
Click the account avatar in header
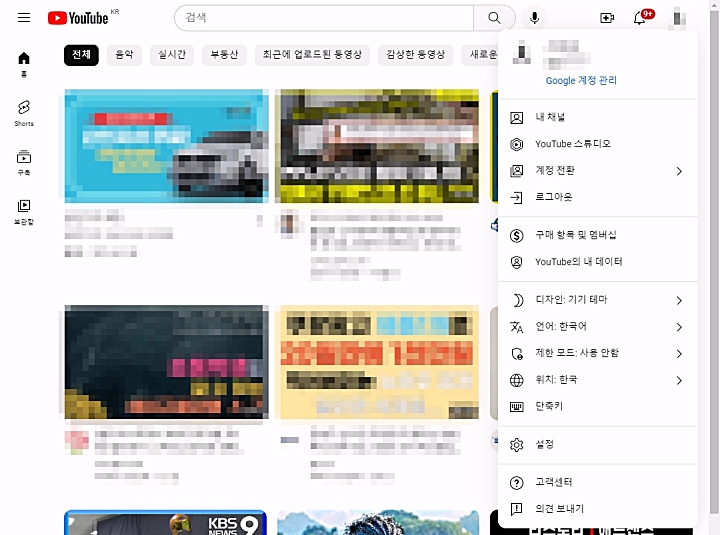pyautogui.click(x=677, y=18)
